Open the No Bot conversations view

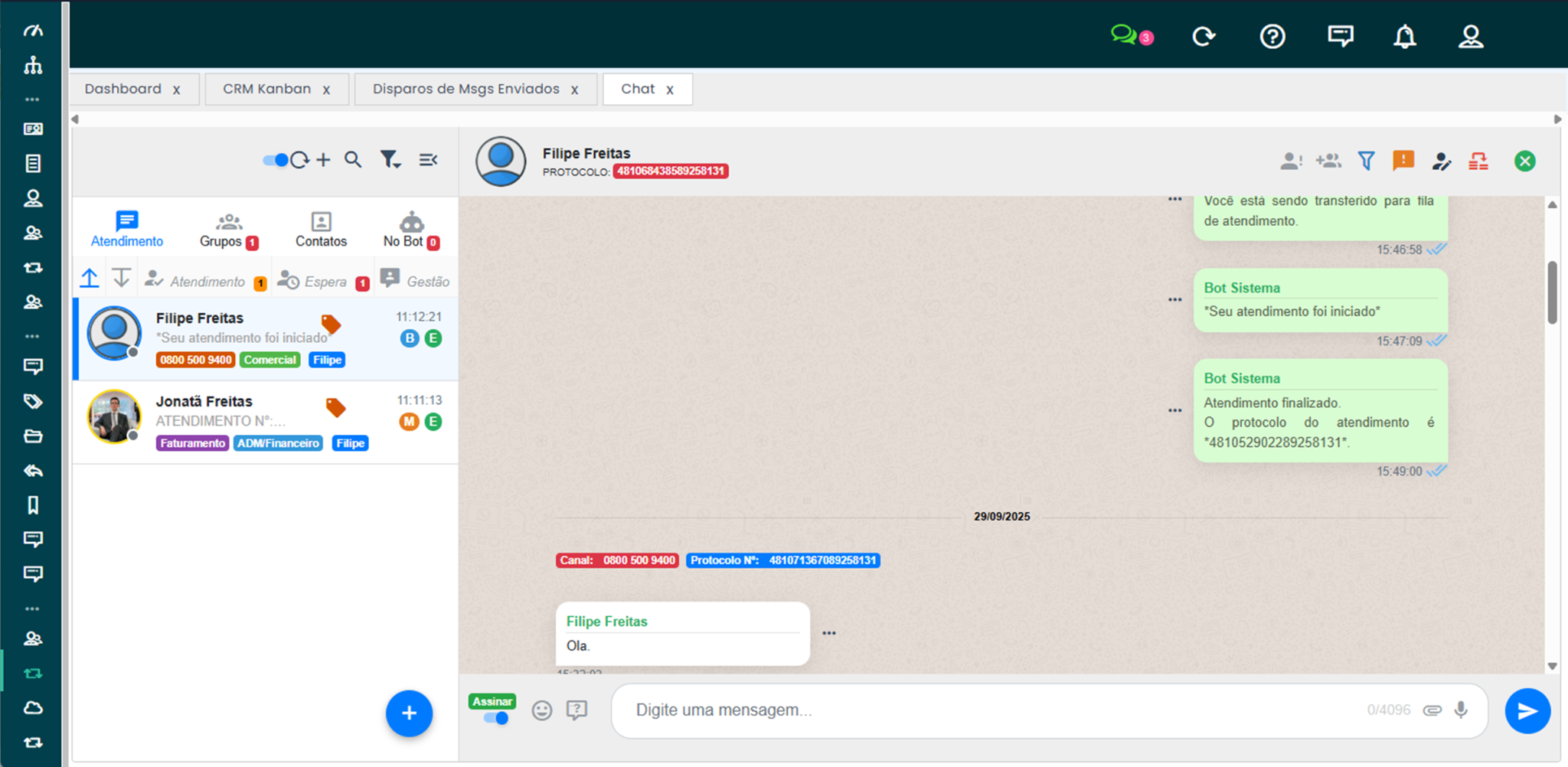[x=410, y=228]
